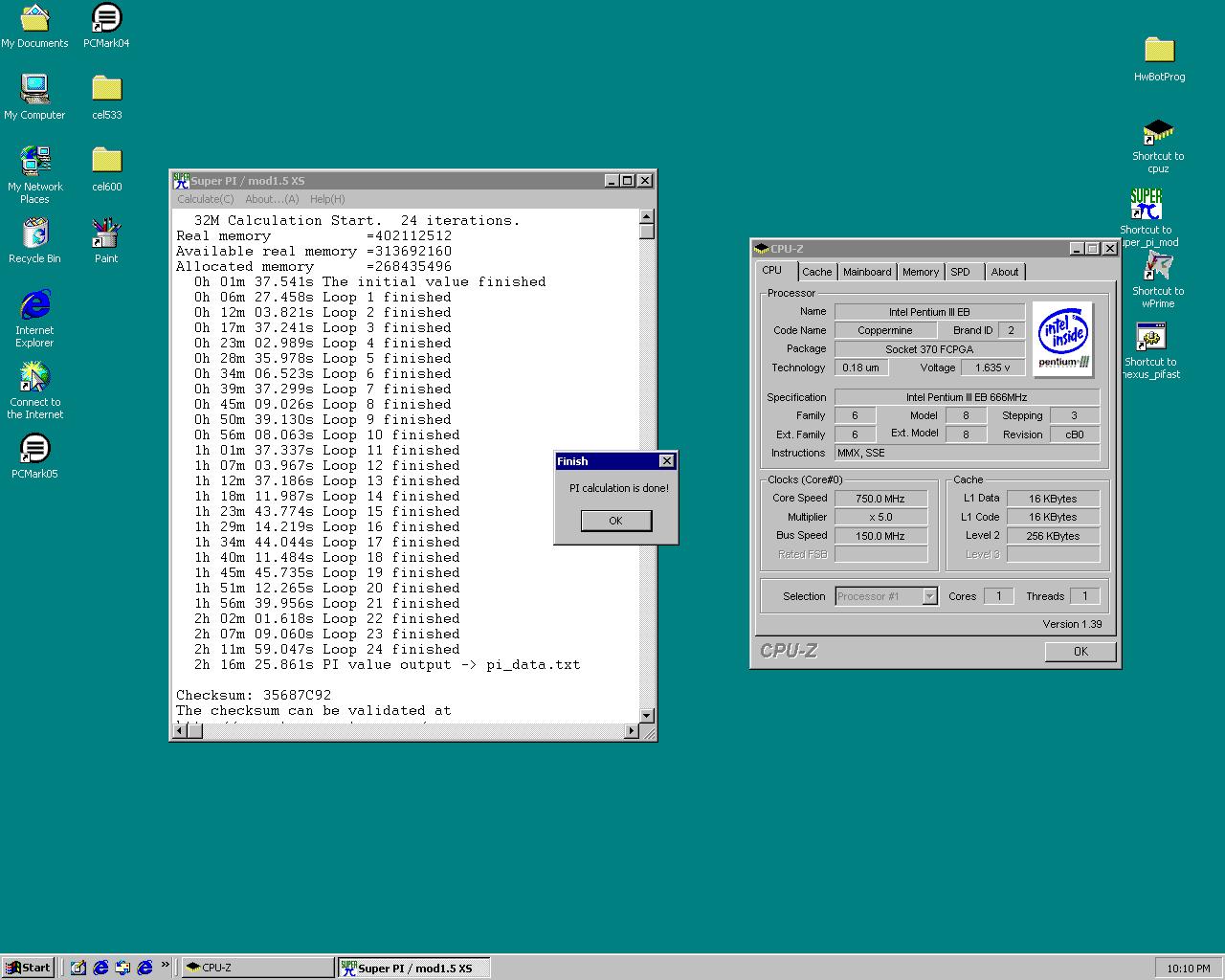Viewport: 1225px width, 980px height.
Task: Open the CPU-Z About tab
Action: 1005,272
